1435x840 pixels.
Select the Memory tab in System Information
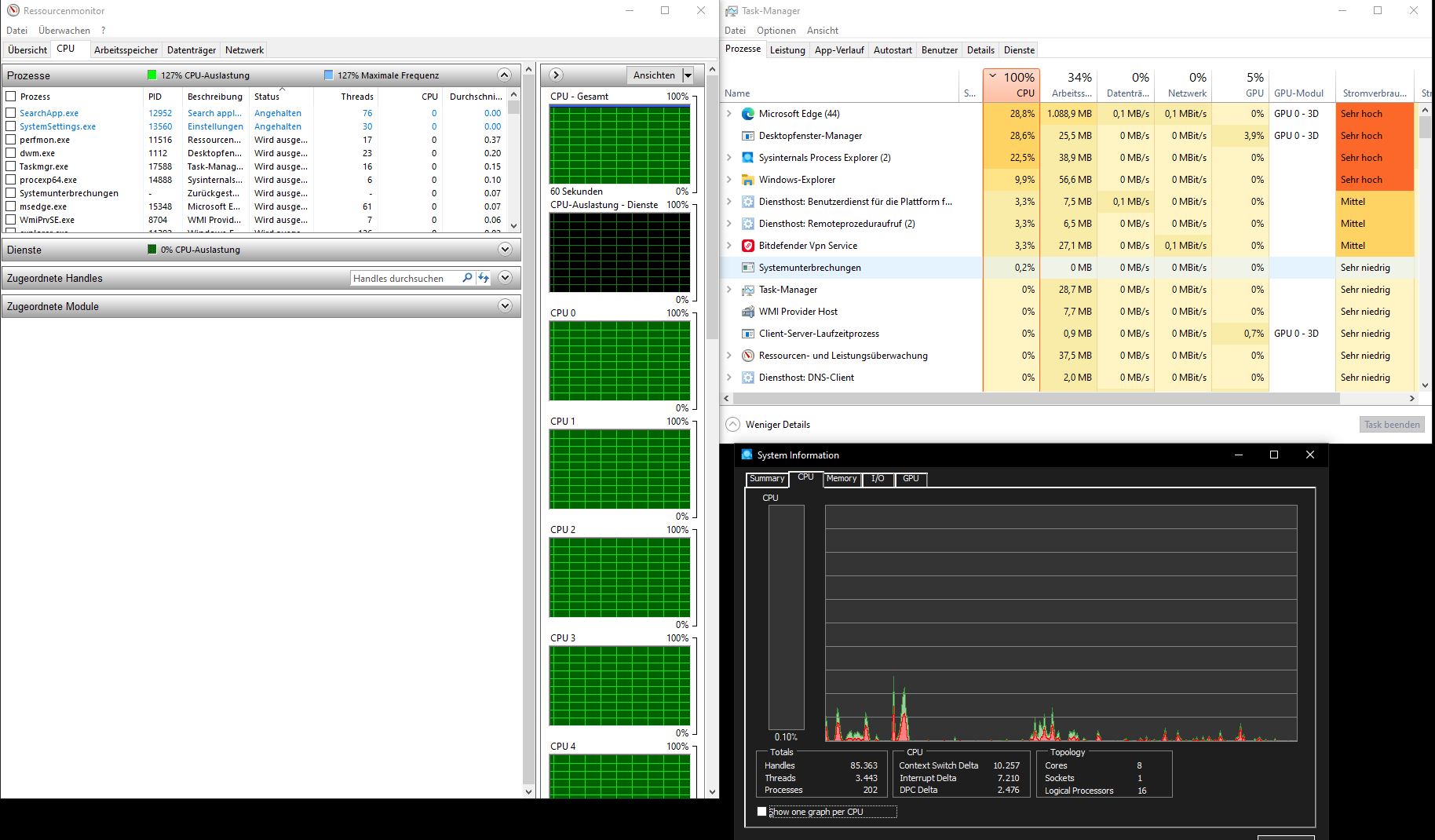pos(842,479)
